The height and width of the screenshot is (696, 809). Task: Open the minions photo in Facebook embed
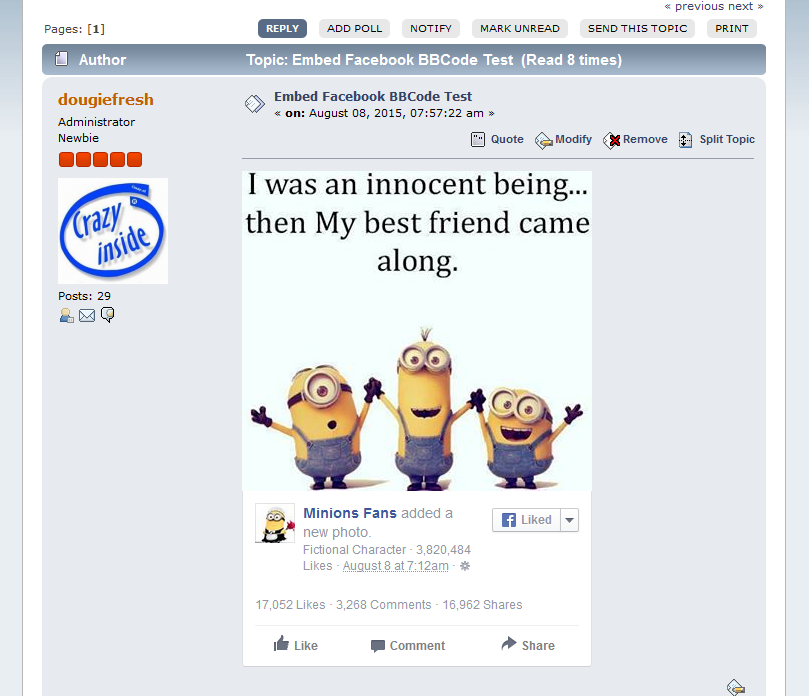pyautogui.click(x=417, y=331)
